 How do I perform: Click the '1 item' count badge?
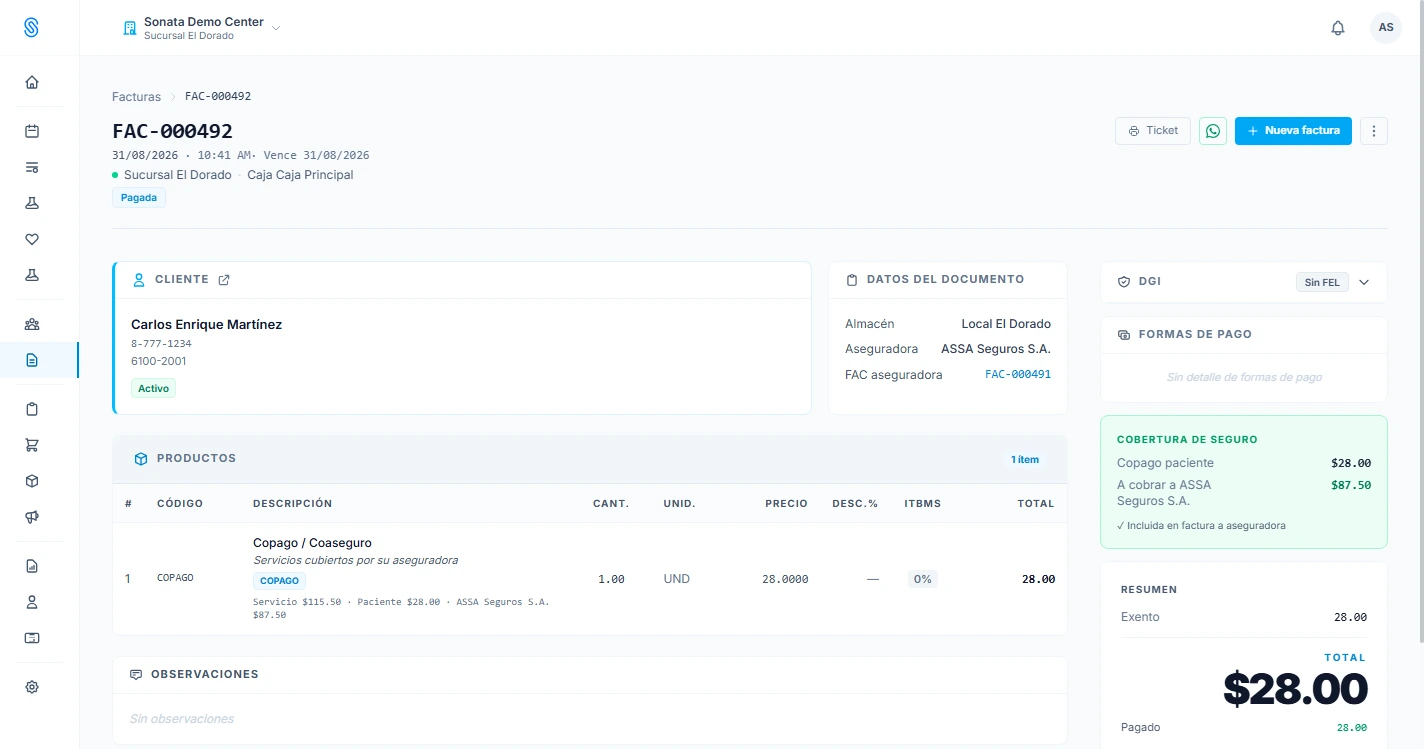coord(1025,460)
